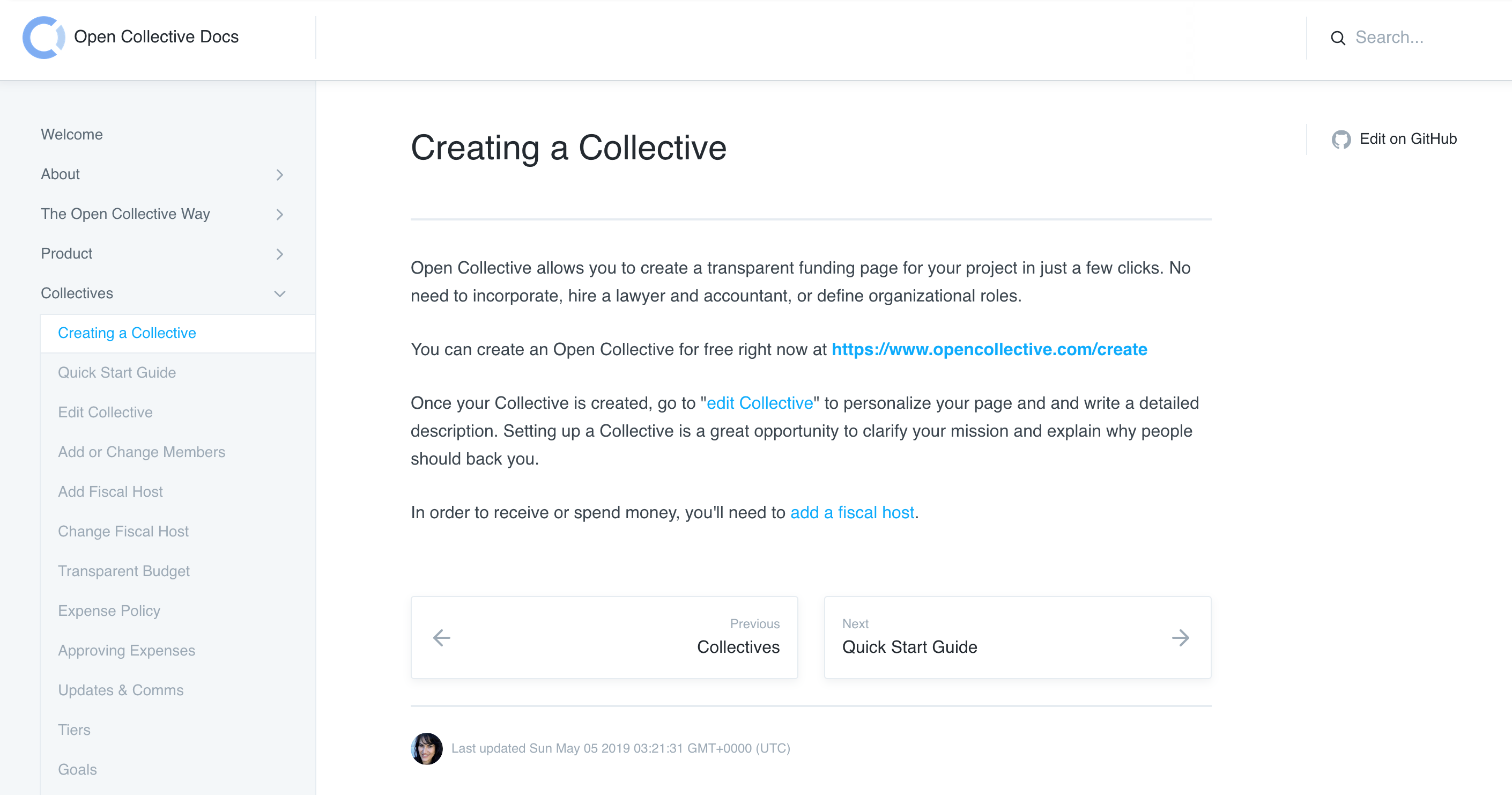Viewport: 1512px width, 795px height.
Task: Click the left arrow in Previous Collectives card
Action: click(x=441, y=638)
